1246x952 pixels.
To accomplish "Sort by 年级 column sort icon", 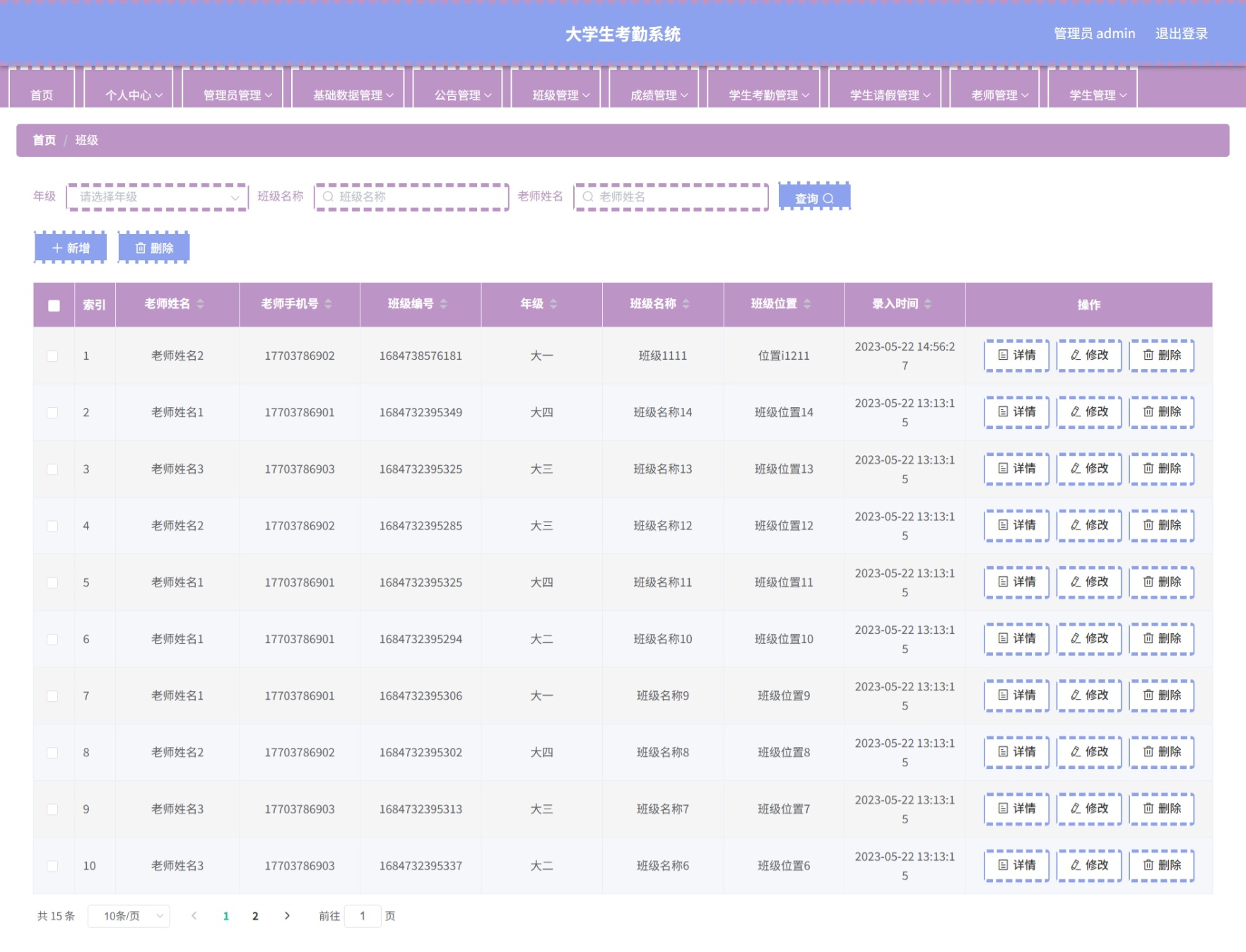I will pos(554,304).
